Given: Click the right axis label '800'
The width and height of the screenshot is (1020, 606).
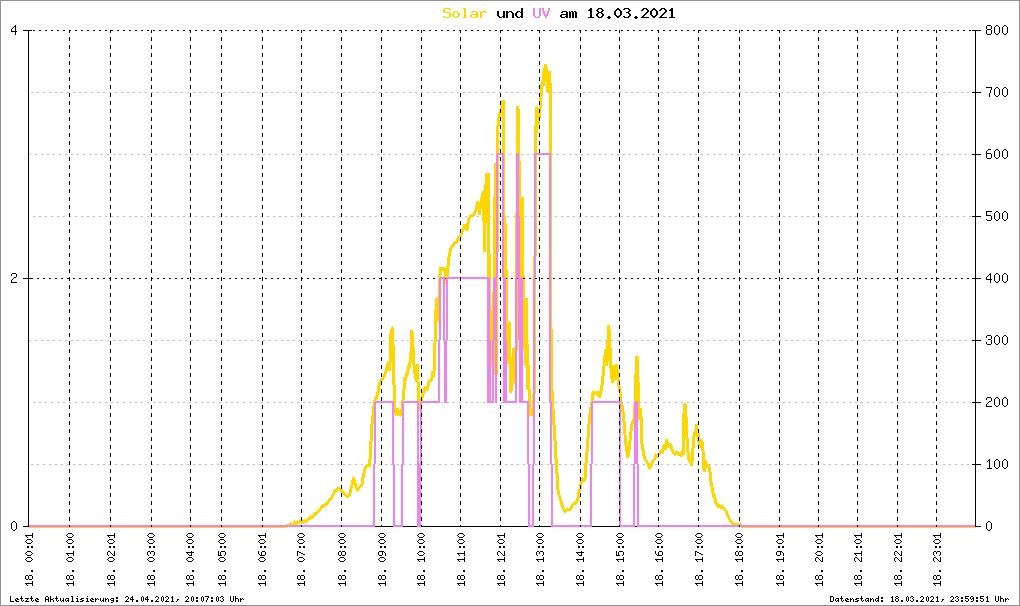Looking at the screenshot, I should click(x=996, y=31).
